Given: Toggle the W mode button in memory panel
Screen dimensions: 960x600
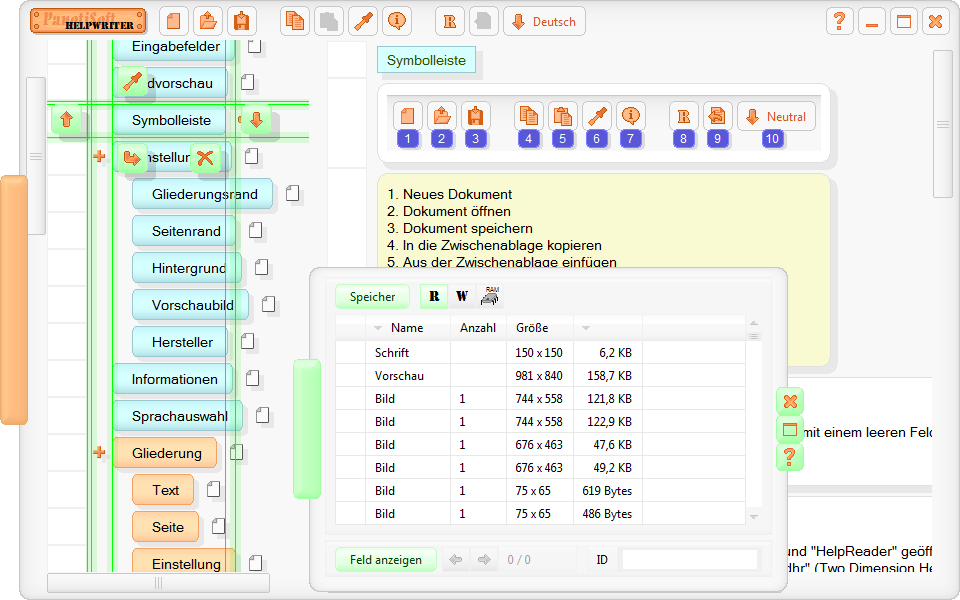Looking at the screenshot, I should [x=461, y=296].
